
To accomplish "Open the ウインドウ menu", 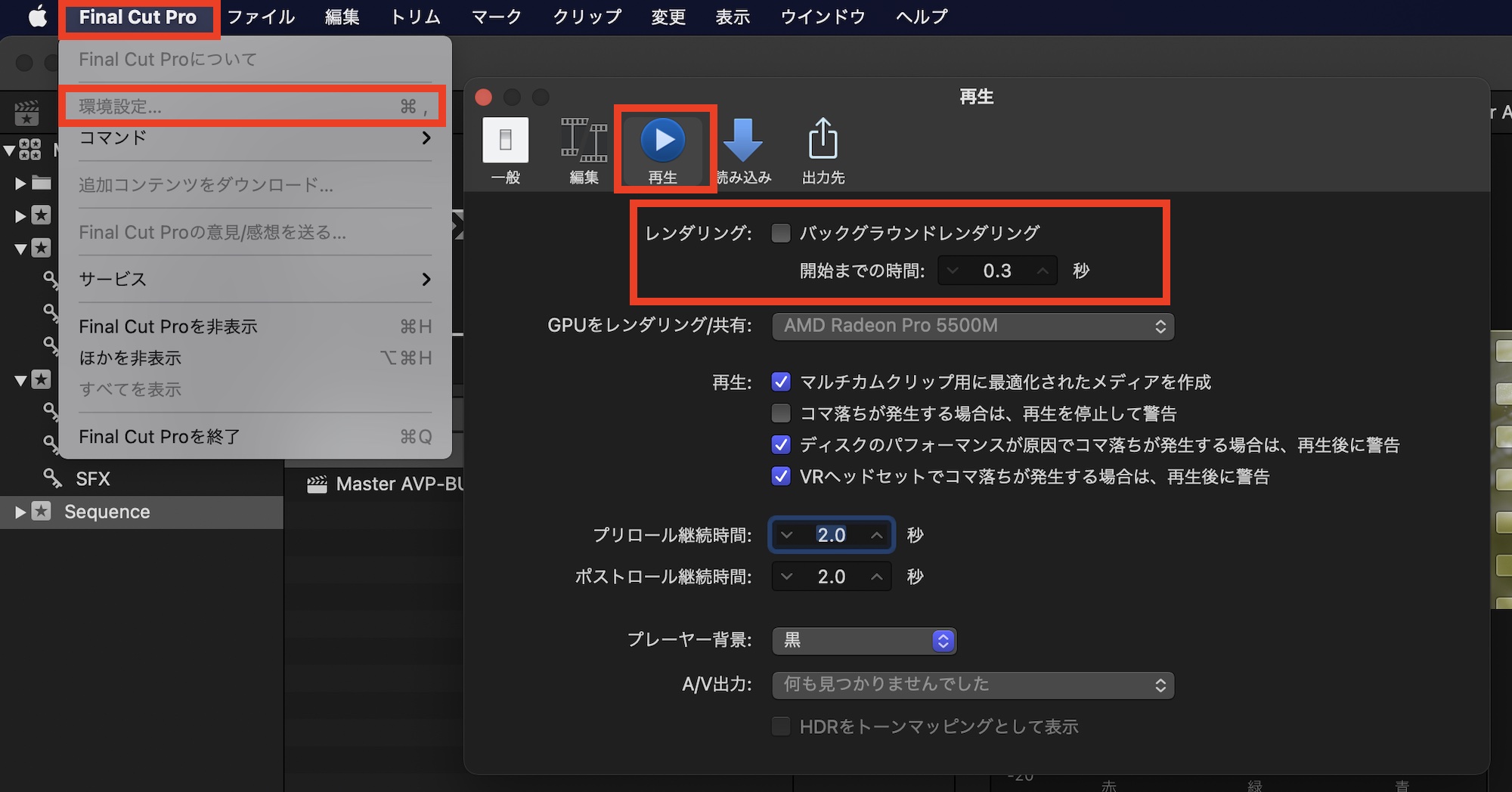I will 823,17.
